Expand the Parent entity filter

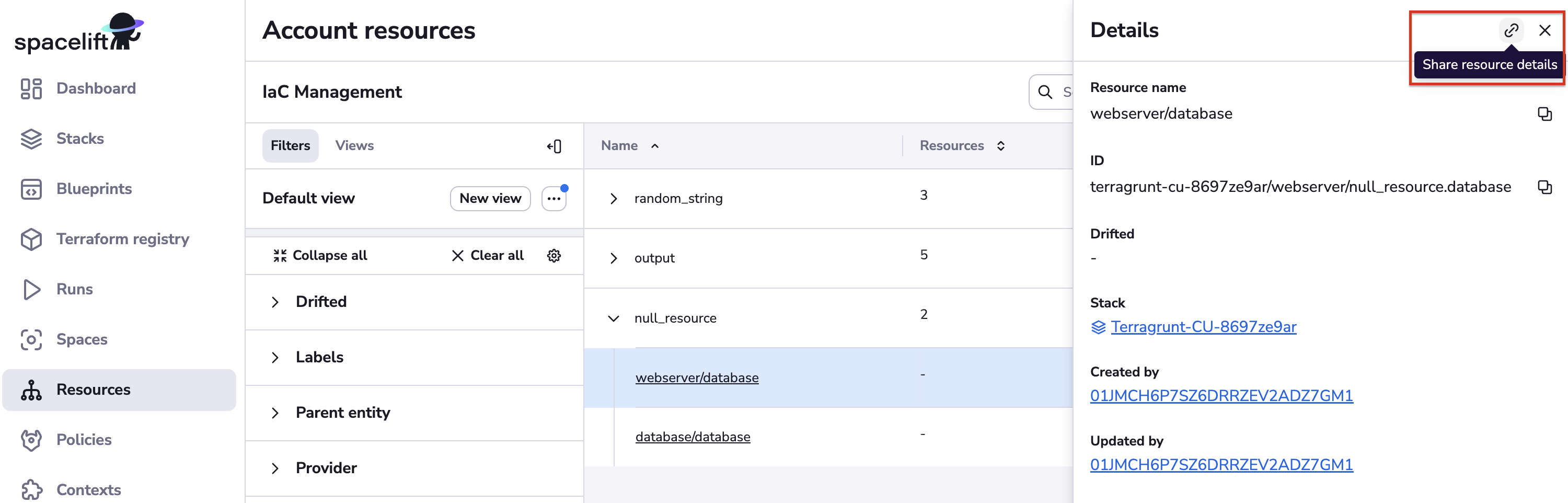click(275, 413)
